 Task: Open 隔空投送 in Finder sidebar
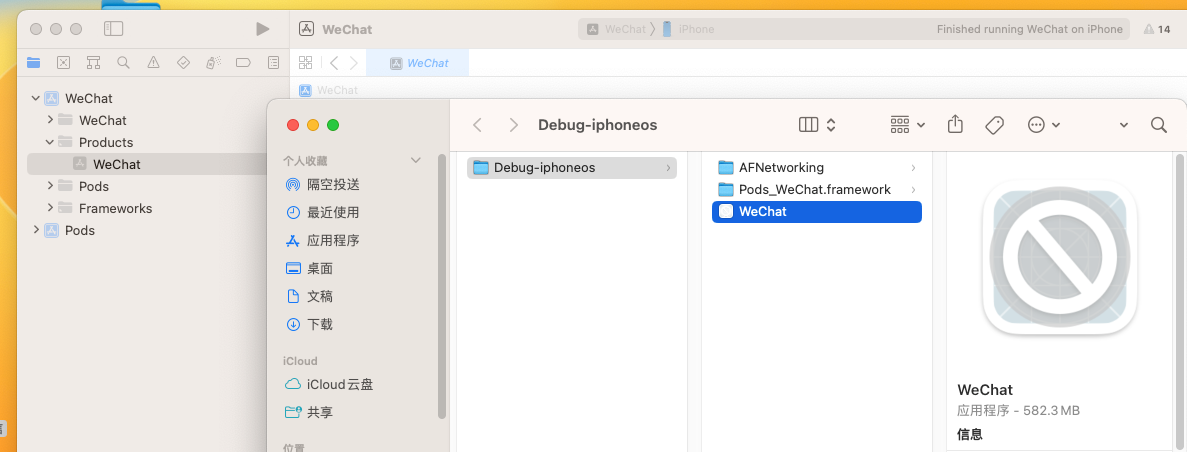click(x=322, y=185)
